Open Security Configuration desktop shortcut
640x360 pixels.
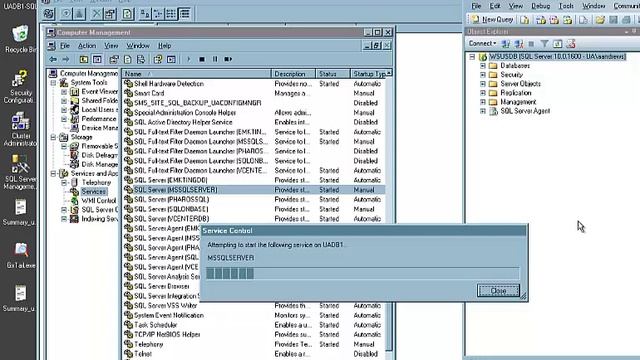20,87
